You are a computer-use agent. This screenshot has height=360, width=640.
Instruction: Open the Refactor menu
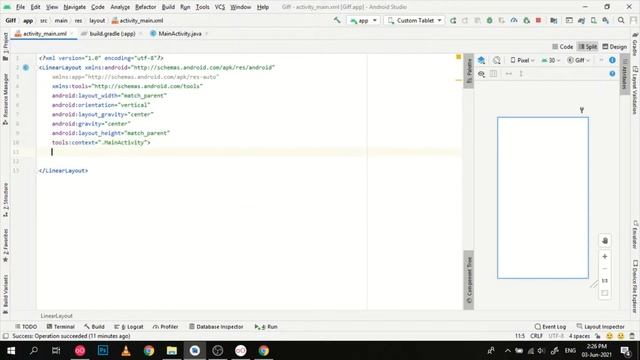coord(145,7)
